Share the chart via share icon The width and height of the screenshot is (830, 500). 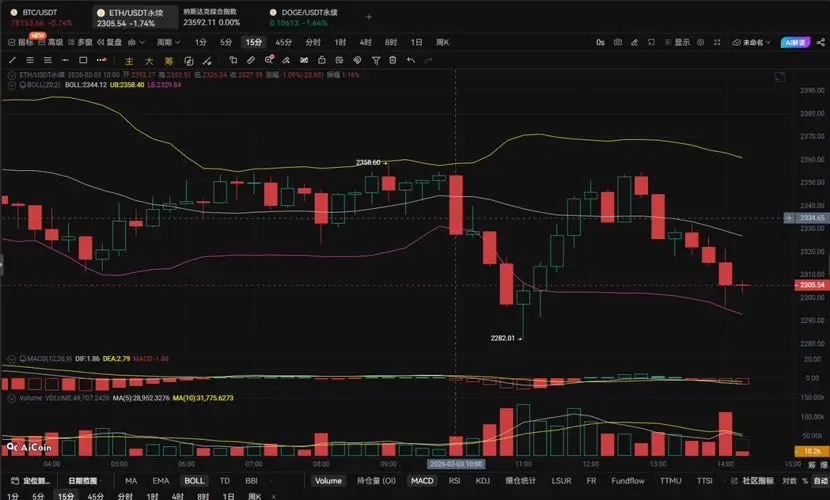pyautogui.click(x=820, y=42)
